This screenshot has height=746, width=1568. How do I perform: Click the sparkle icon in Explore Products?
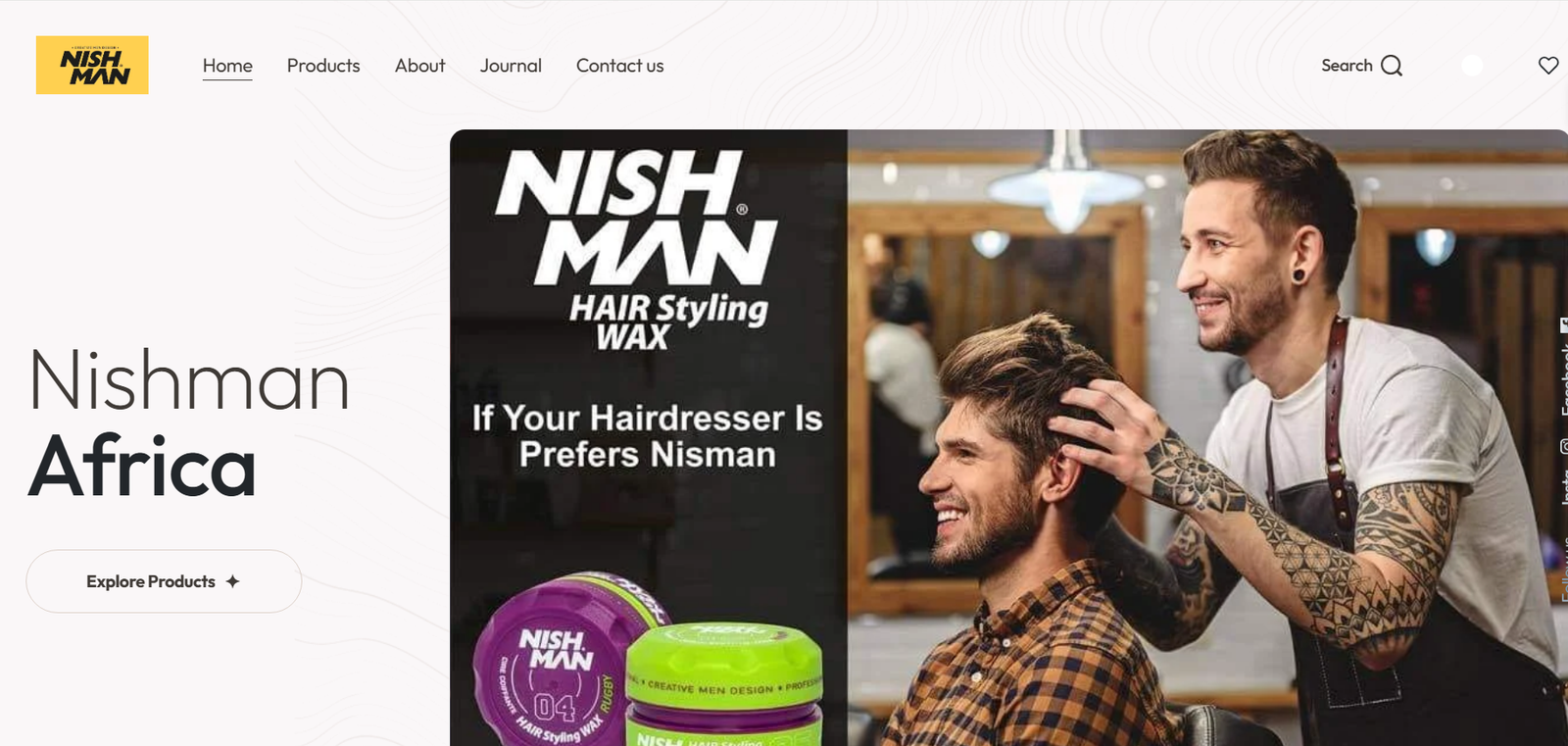coord(232,581)
